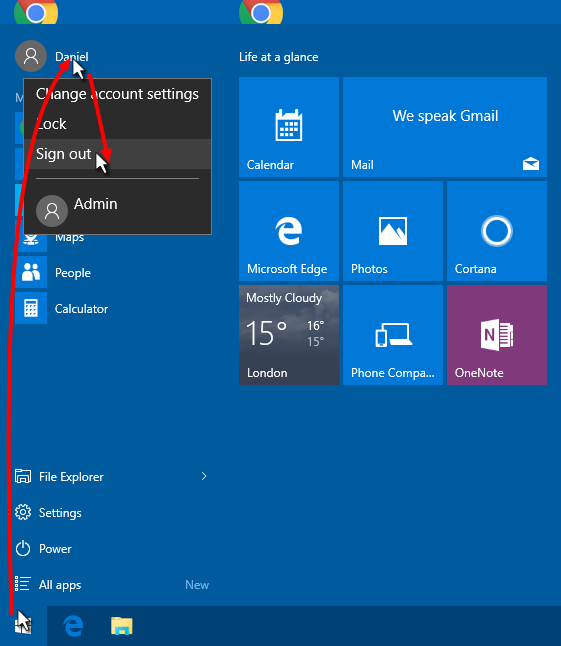Click the New label beside All apps
Viewport: 561px width, 646px height.
pos(197,585)
